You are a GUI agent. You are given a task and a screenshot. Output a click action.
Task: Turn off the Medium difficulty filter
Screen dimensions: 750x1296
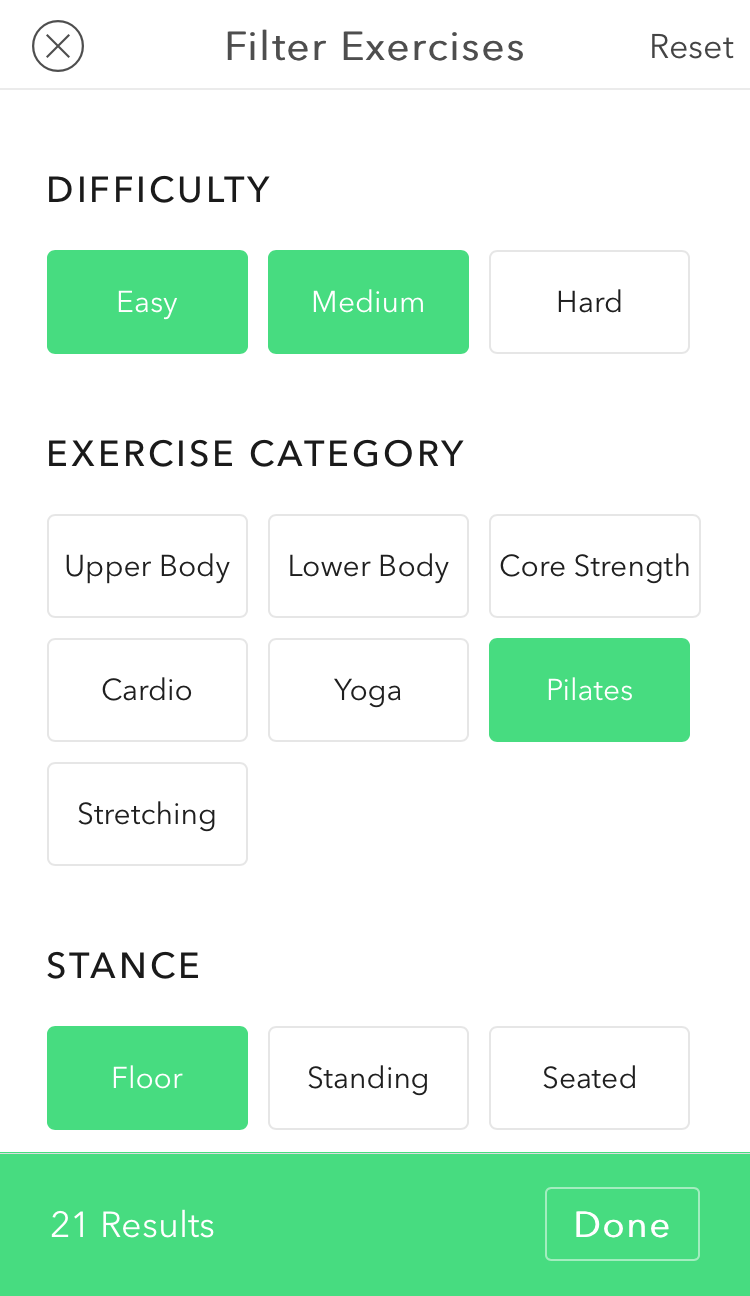coord(368,302)
